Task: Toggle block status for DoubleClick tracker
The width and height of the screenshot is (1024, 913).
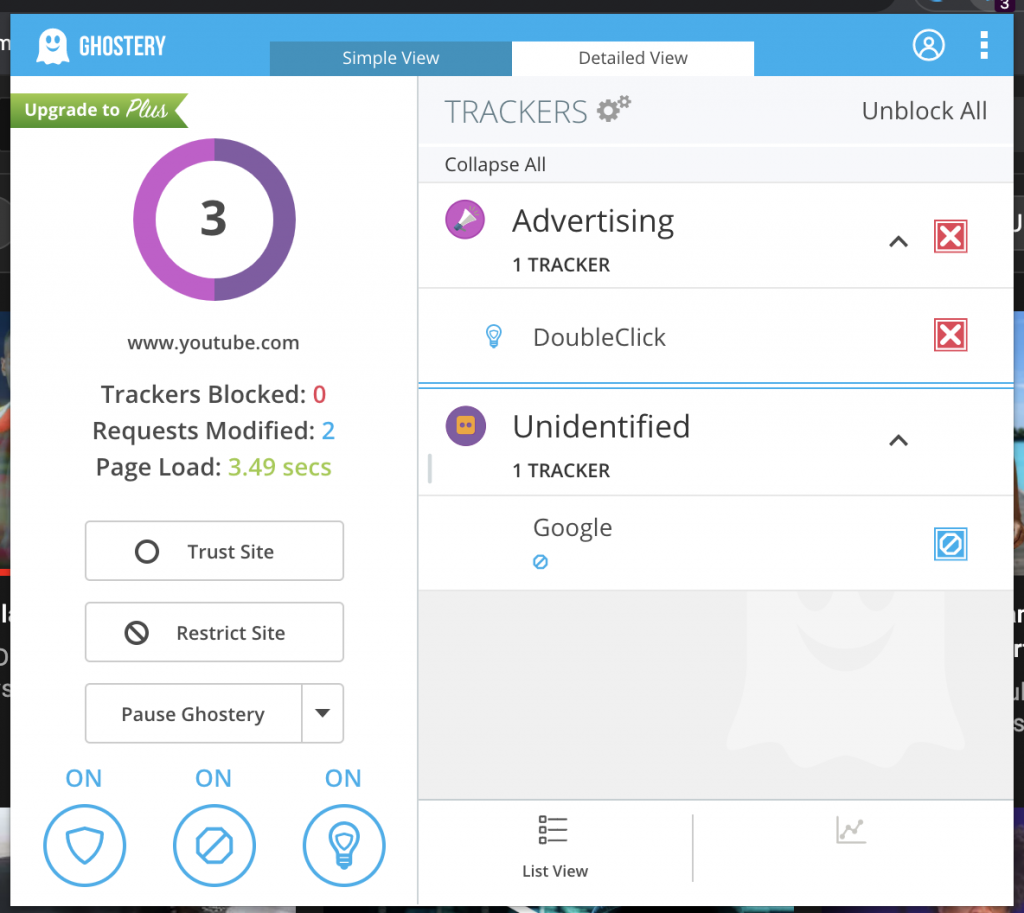Action: coord(950,335)
